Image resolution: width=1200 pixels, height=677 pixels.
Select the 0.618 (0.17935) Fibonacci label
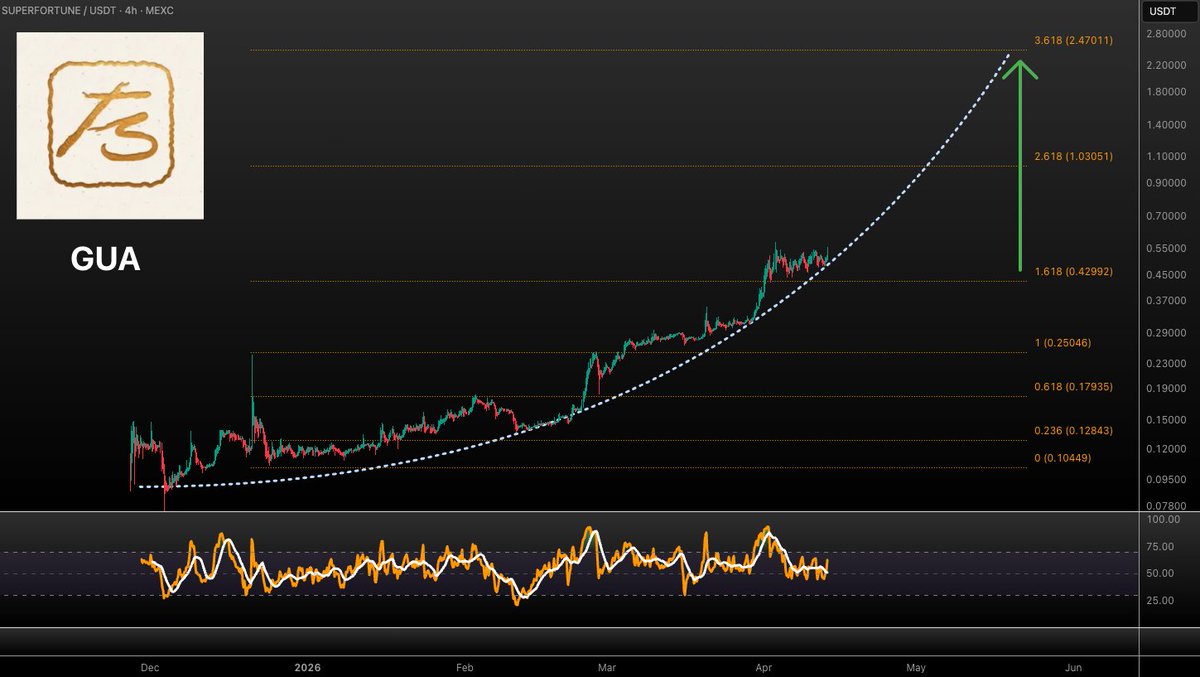1072,387
